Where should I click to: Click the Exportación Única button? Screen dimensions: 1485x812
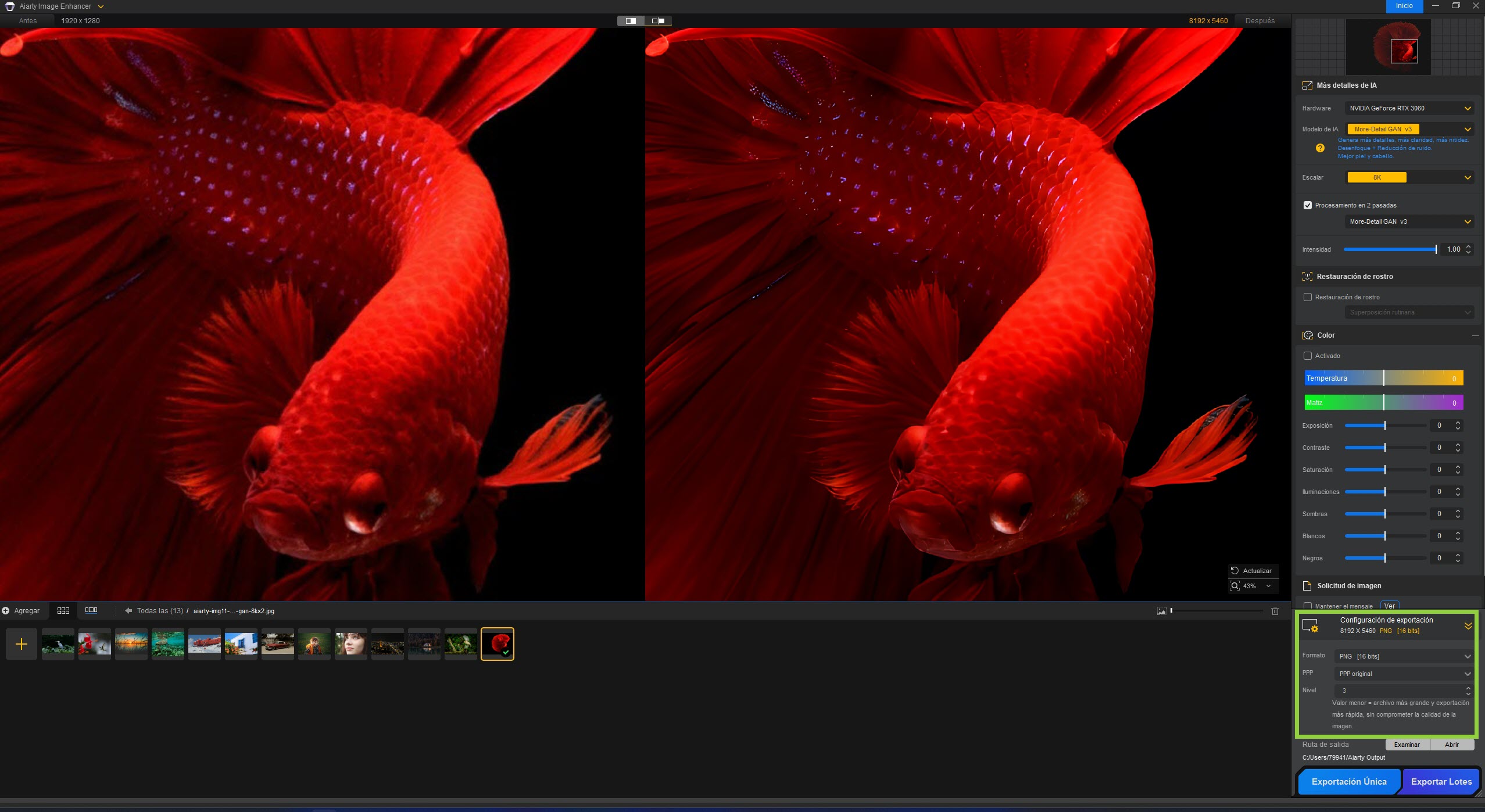click(x=1348, y=782)
